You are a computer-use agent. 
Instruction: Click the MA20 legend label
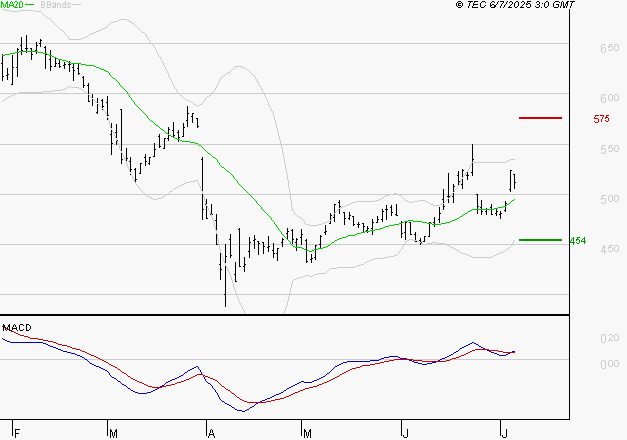12,5
